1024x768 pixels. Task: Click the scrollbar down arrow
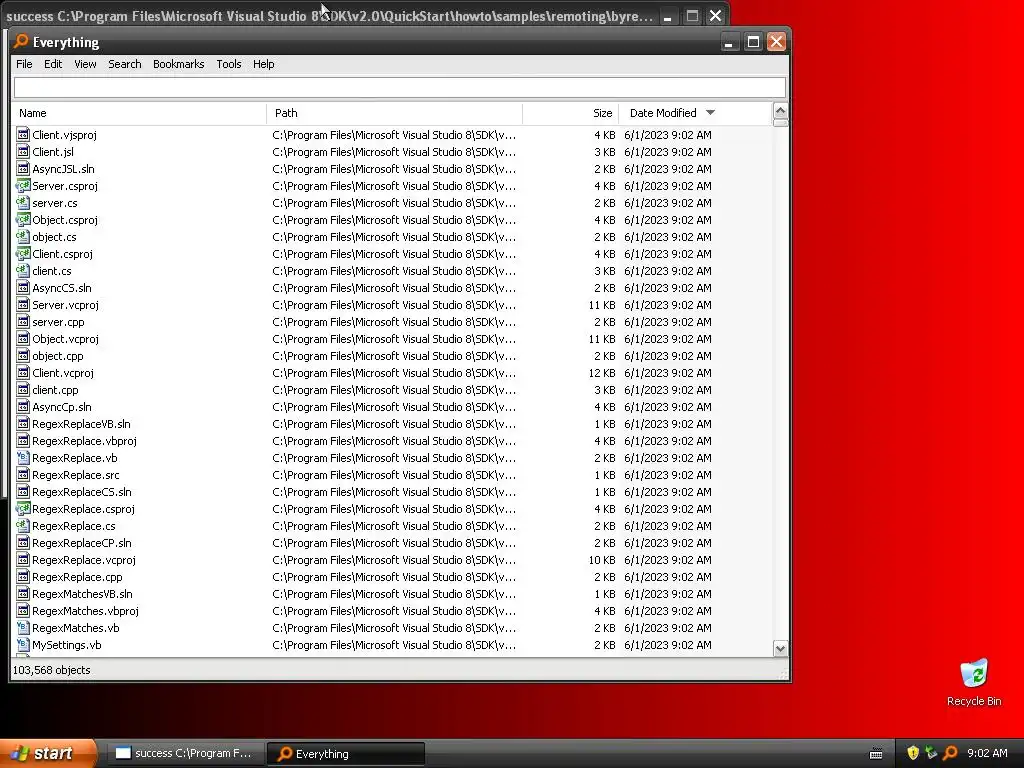click(x=780, y=648)
